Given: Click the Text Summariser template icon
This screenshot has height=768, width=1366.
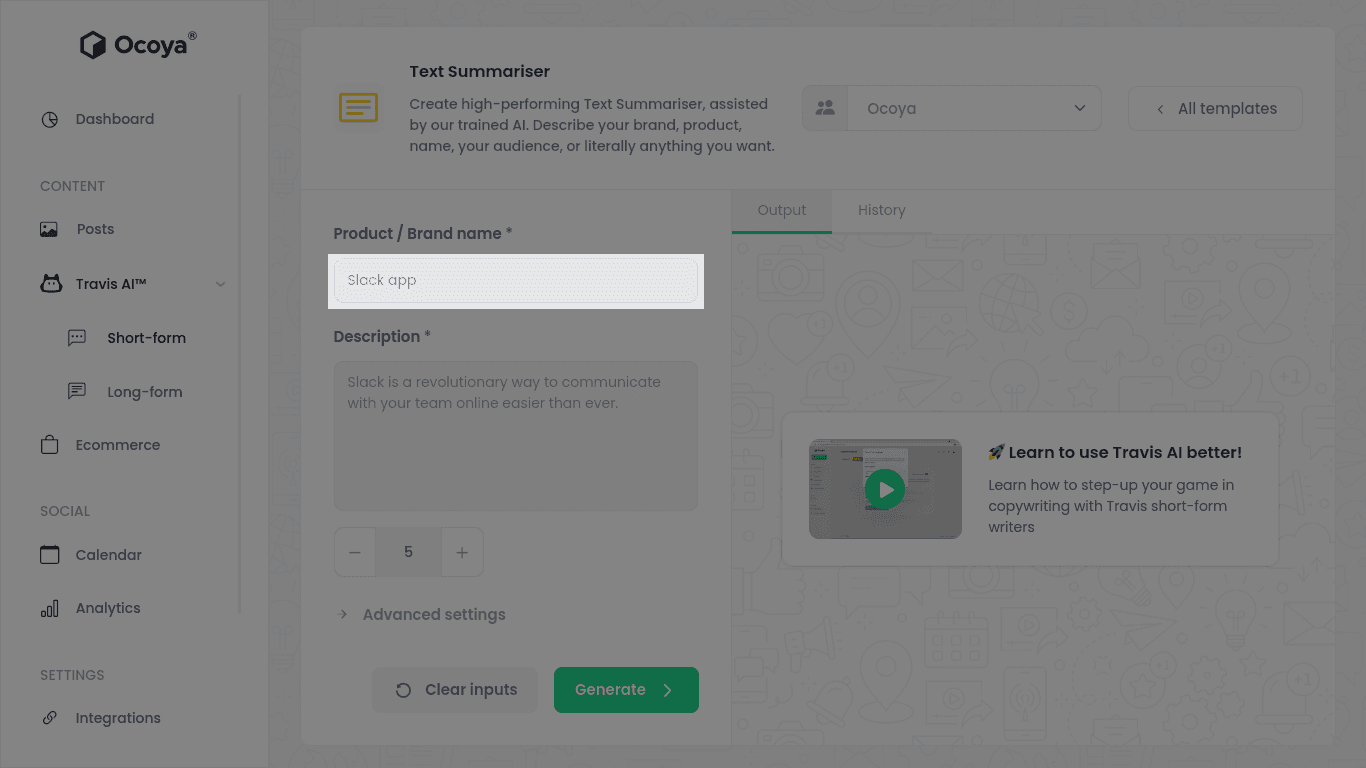Looking at the screenshot, I should click(358, 107).
